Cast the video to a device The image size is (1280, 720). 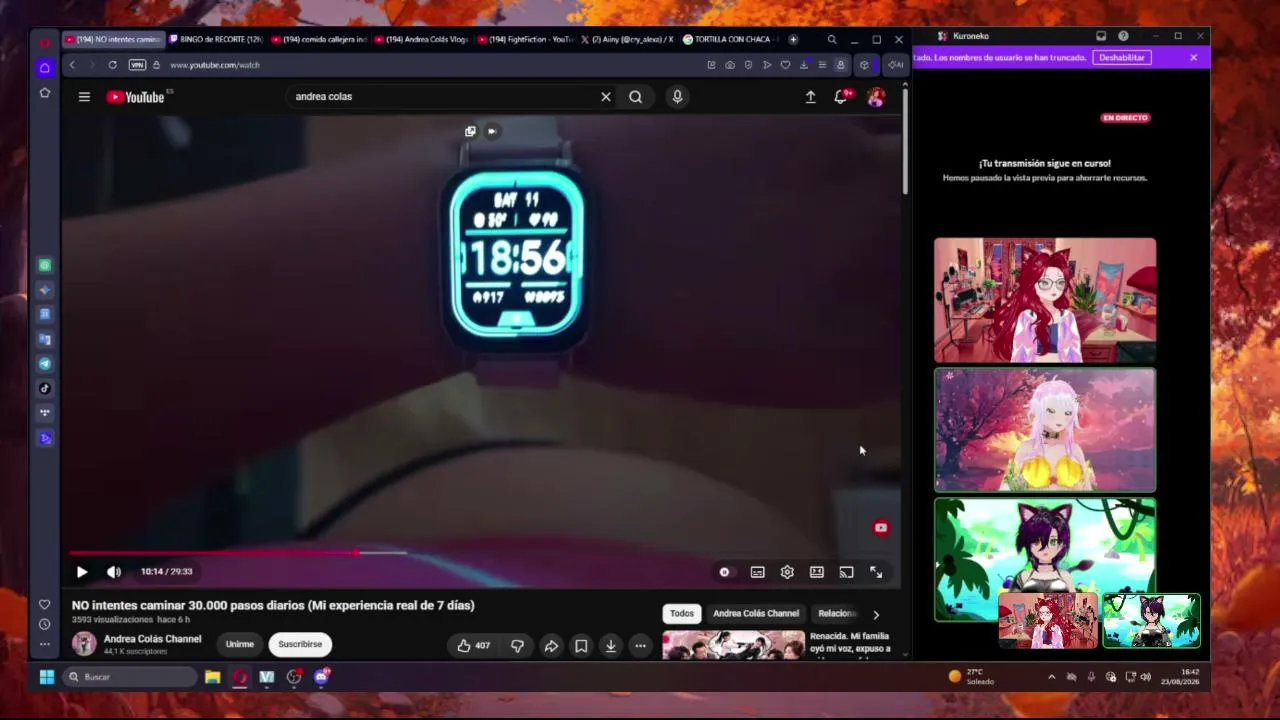pyautogui.click(x=847, y=572)
